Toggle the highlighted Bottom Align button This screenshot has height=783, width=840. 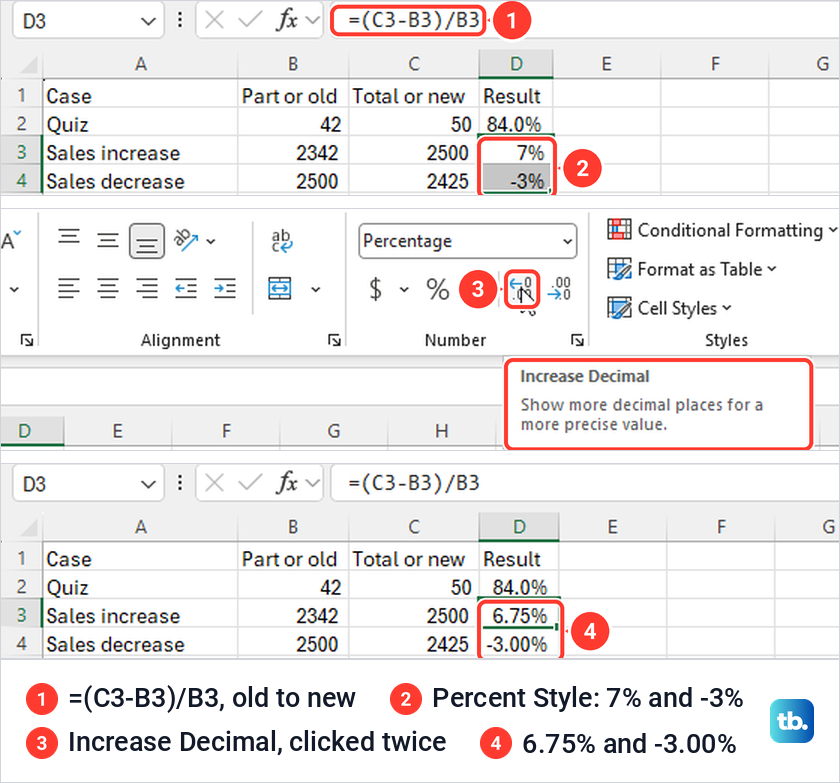click(147, 241)
